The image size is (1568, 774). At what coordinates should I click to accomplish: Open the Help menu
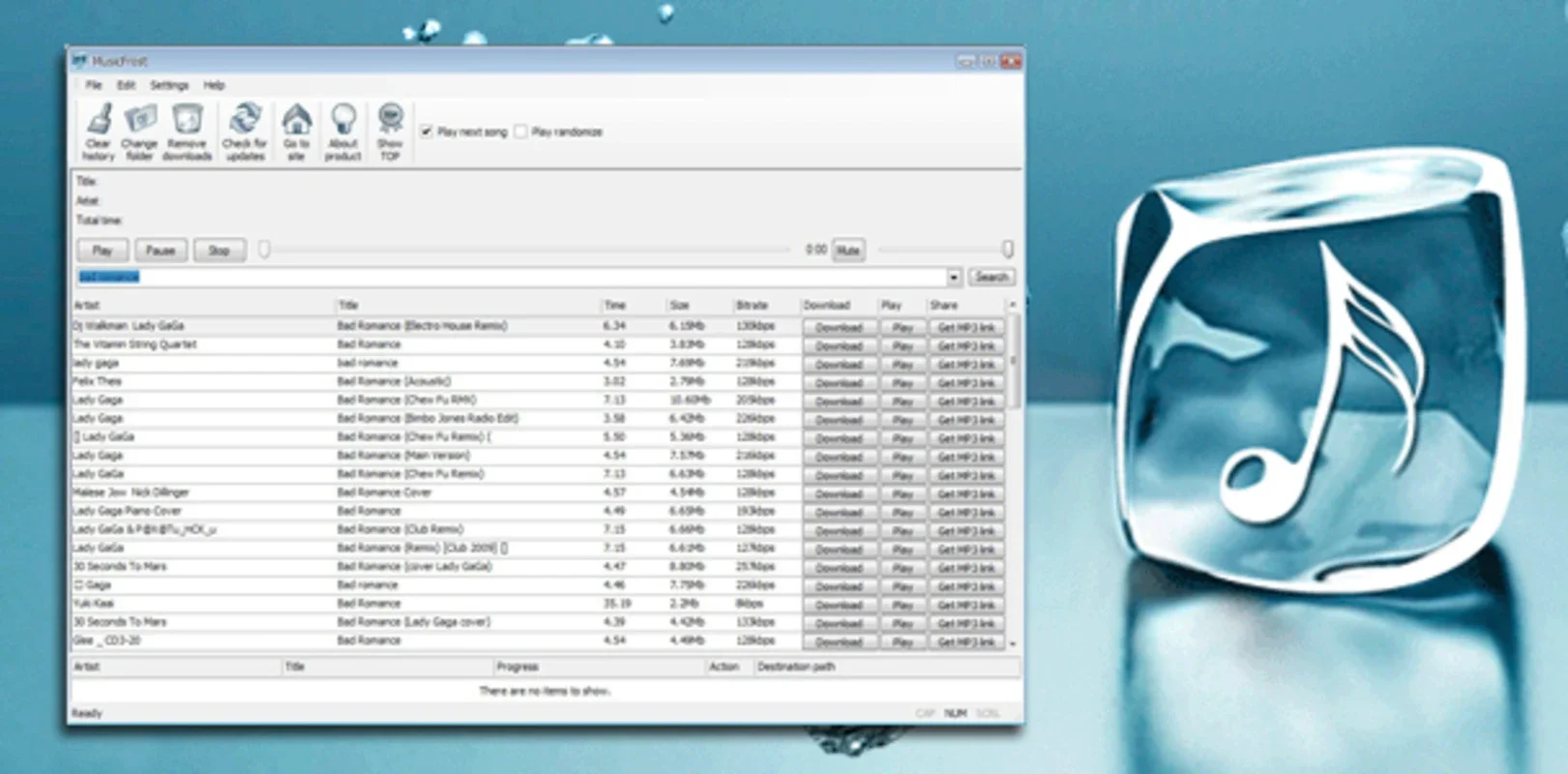tap(214, 85)
